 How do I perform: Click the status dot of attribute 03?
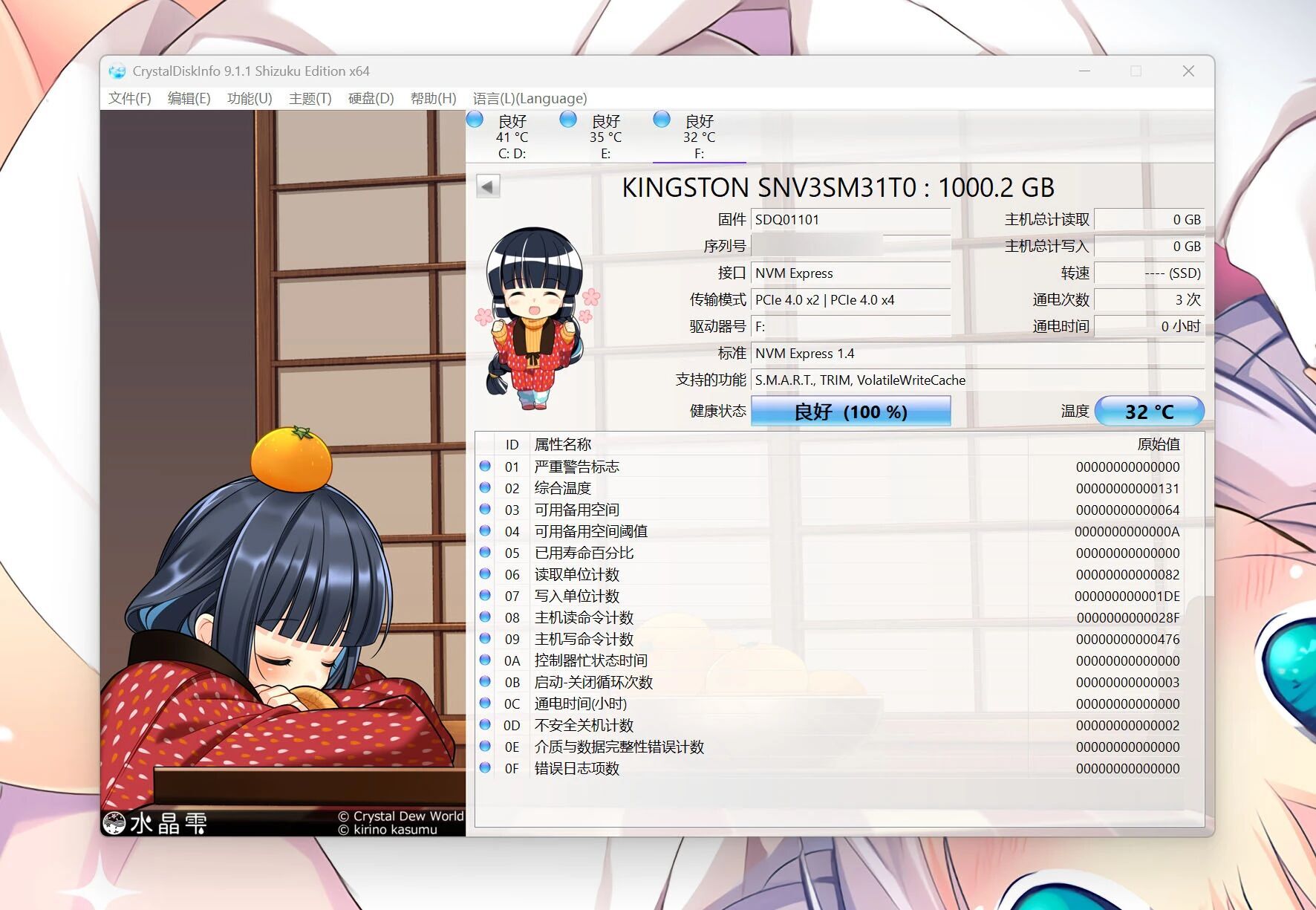pos(485,510)
